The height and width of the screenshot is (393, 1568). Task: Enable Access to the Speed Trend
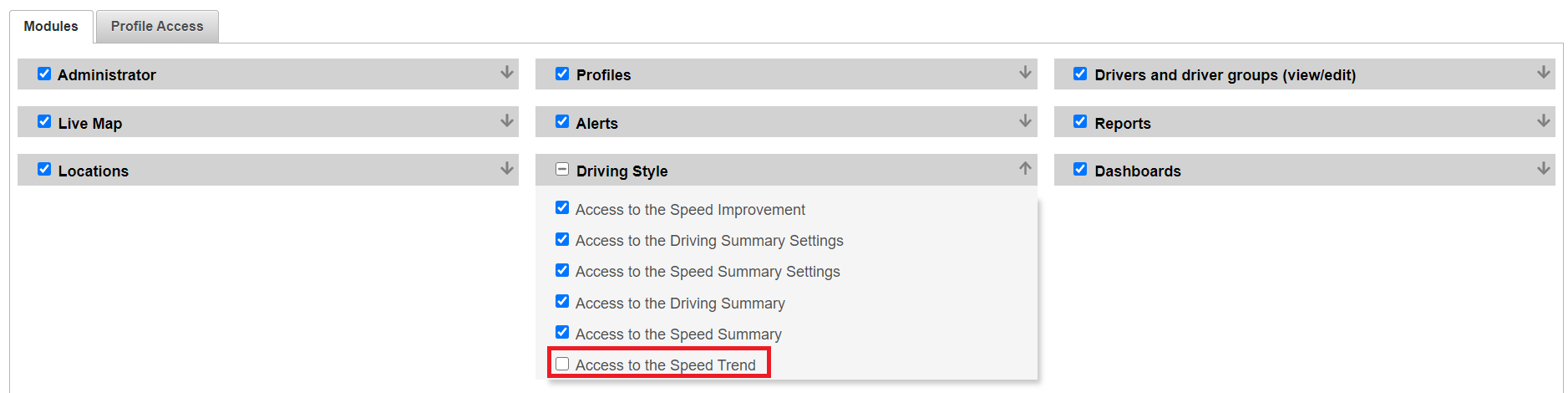tap(562, 364)
